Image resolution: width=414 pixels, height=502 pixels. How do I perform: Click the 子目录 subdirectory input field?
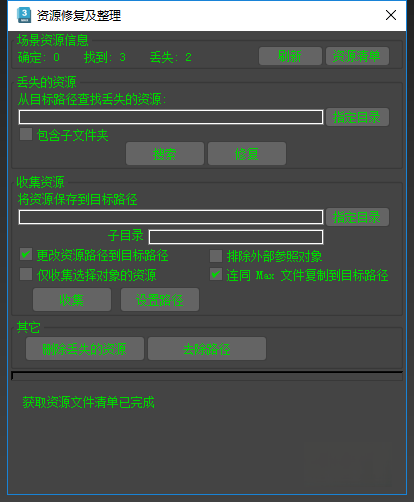point(236,237)
